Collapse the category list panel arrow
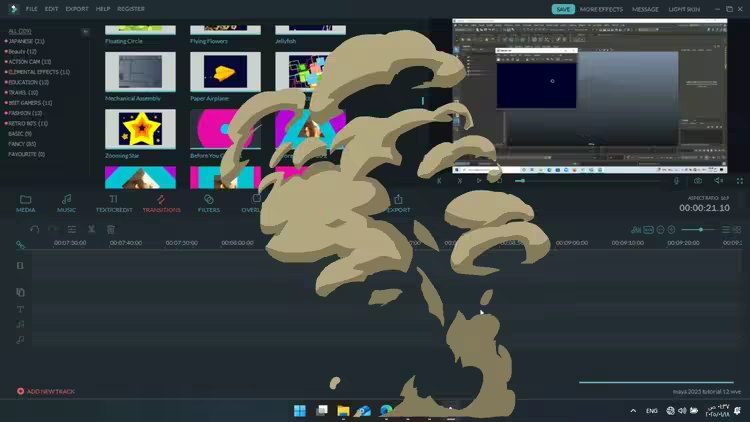The width and height of the screenshot is (750, 422). pos(85,32)
